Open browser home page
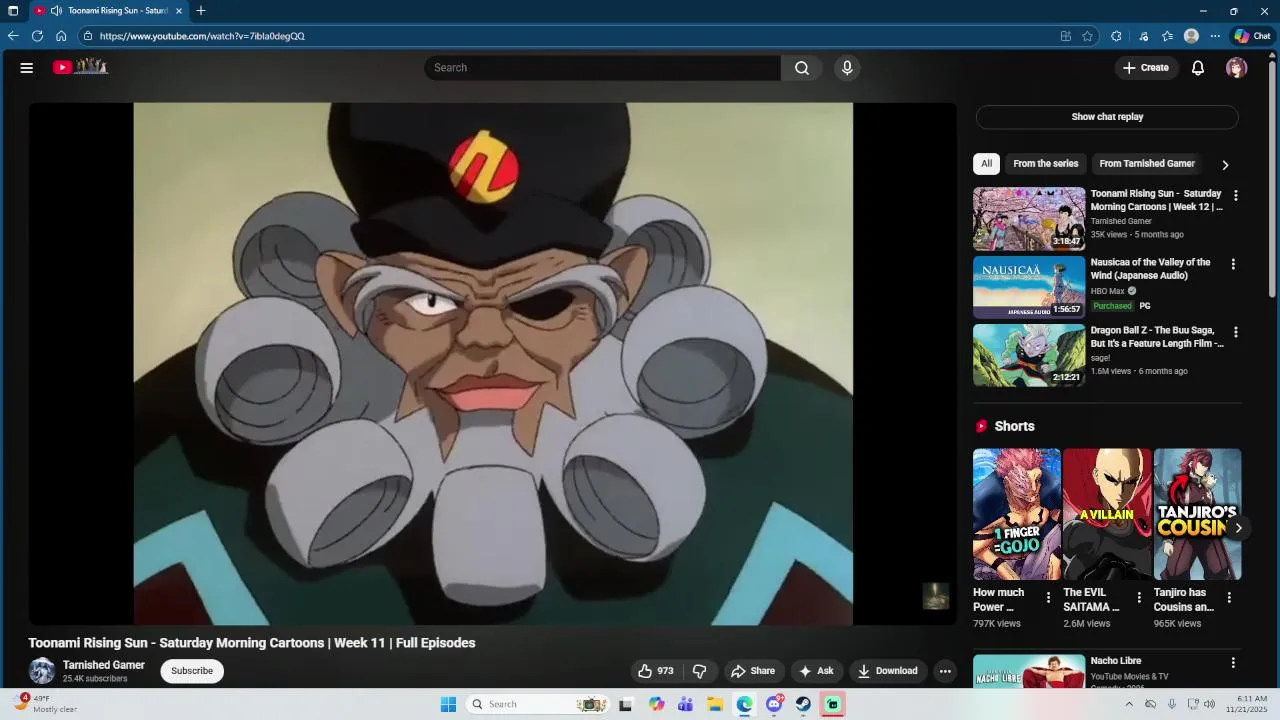This screenshot has height=720, width=1280. tap(61, 36)
